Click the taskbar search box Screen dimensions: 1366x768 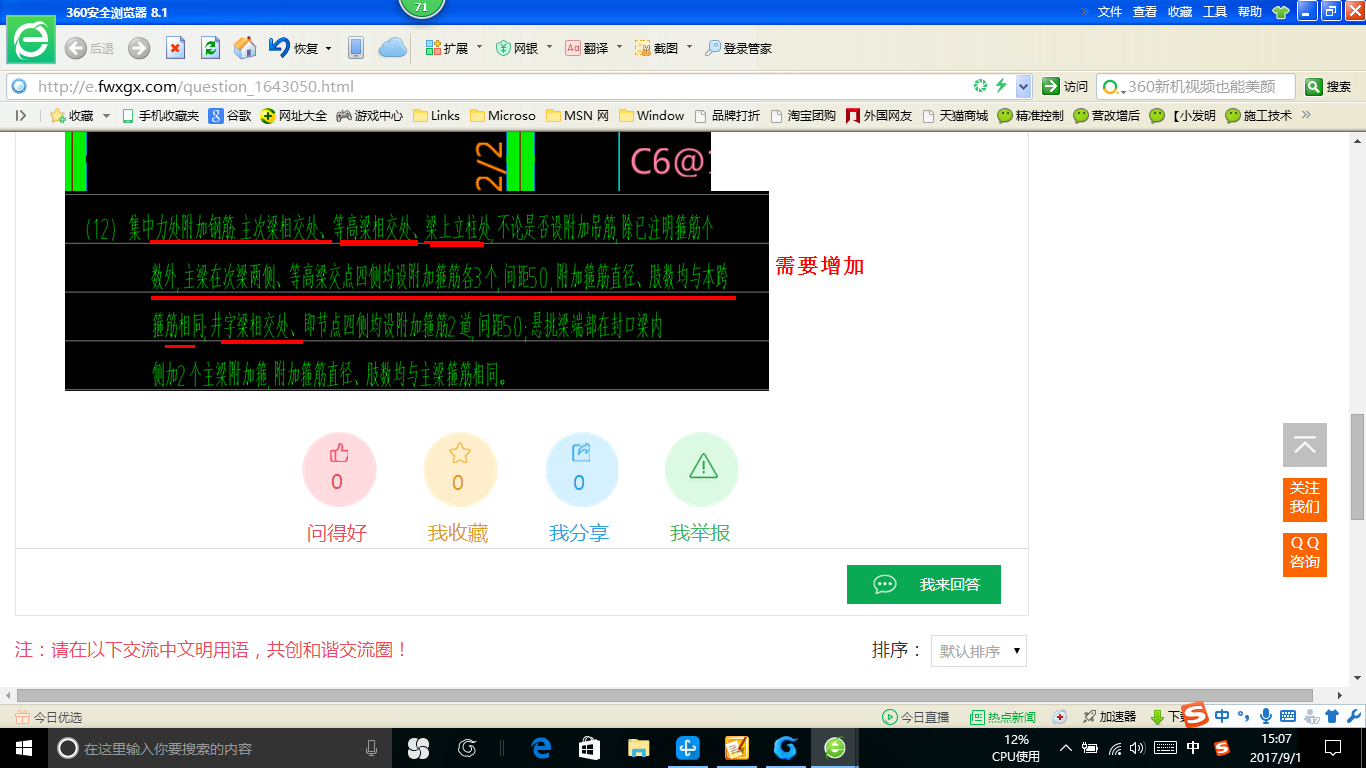pos(219,747)
